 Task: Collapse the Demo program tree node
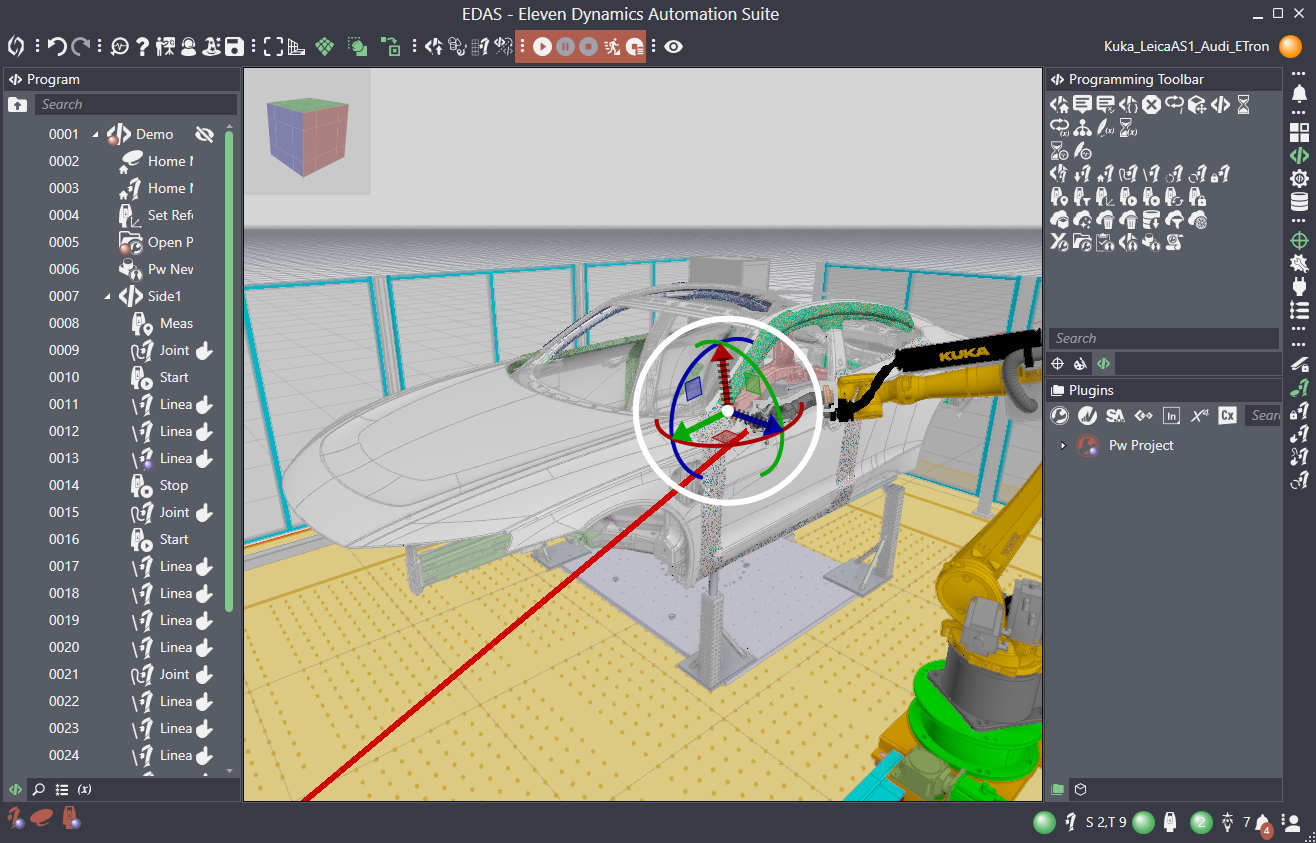(96, 135)
